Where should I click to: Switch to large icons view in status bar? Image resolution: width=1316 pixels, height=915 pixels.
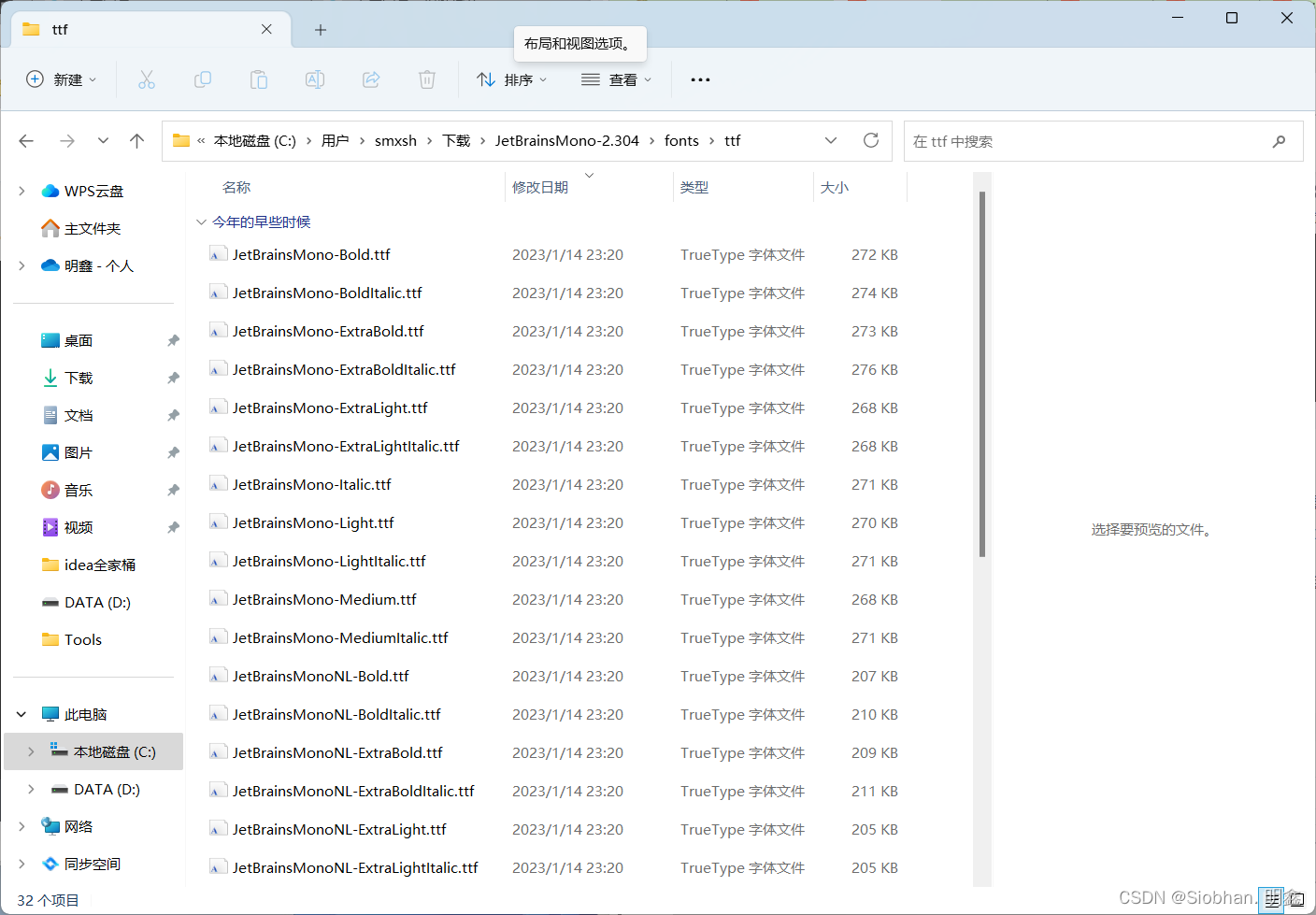click(1295, 901)
